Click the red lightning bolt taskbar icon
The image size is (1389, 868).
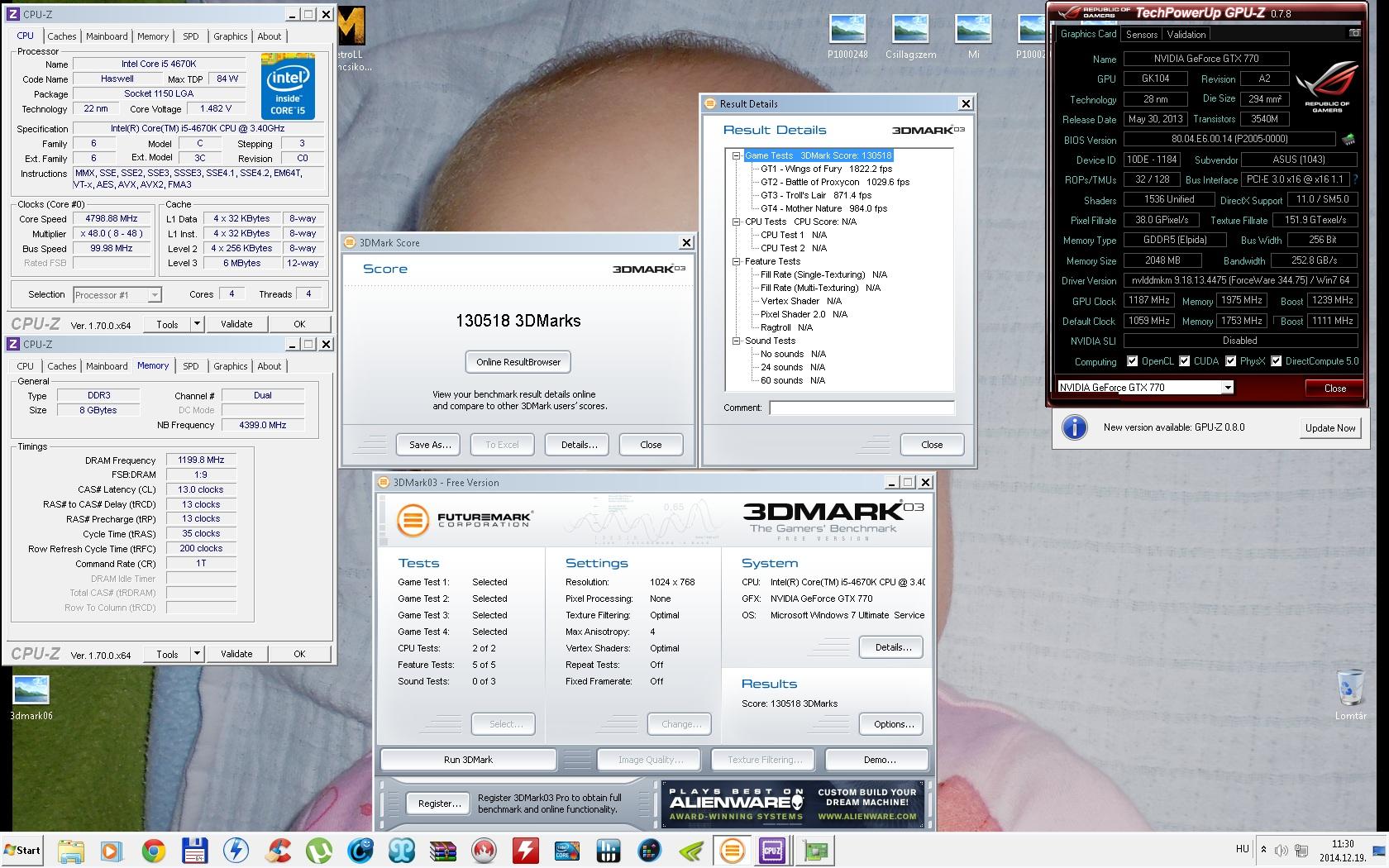pos(525,851)
